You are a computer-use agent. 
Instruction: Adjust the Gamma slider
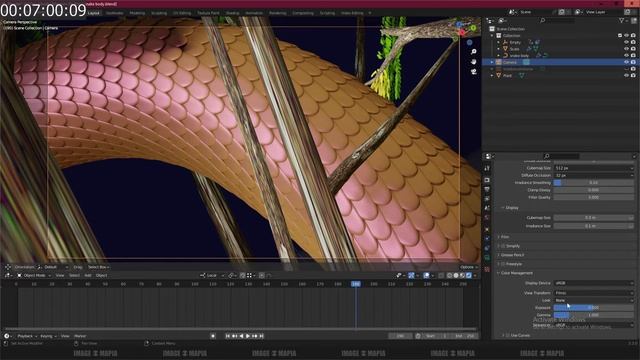click(x=594, y=315)
